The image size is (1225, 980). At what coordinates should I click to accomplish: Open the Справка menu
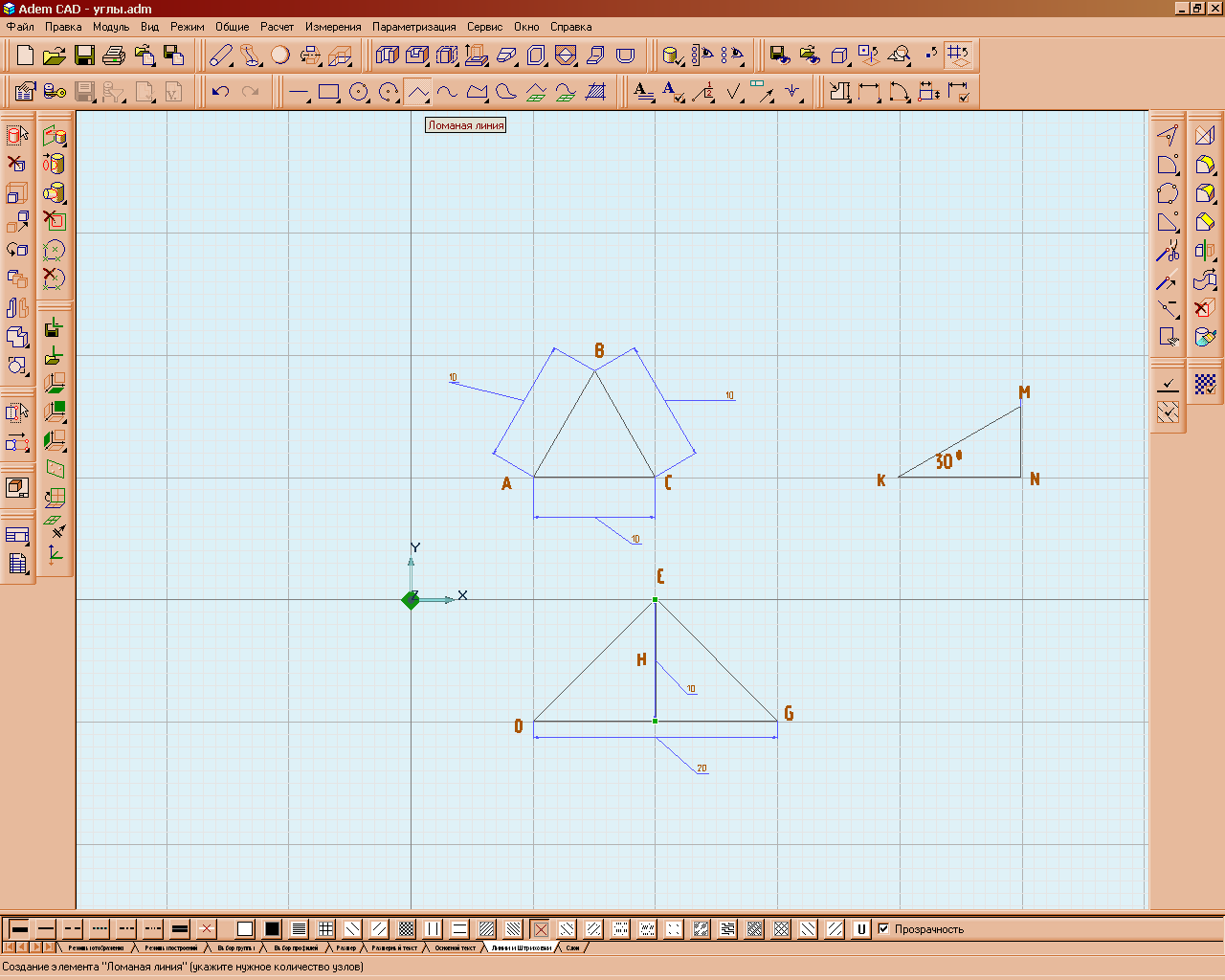click(571, 27)
